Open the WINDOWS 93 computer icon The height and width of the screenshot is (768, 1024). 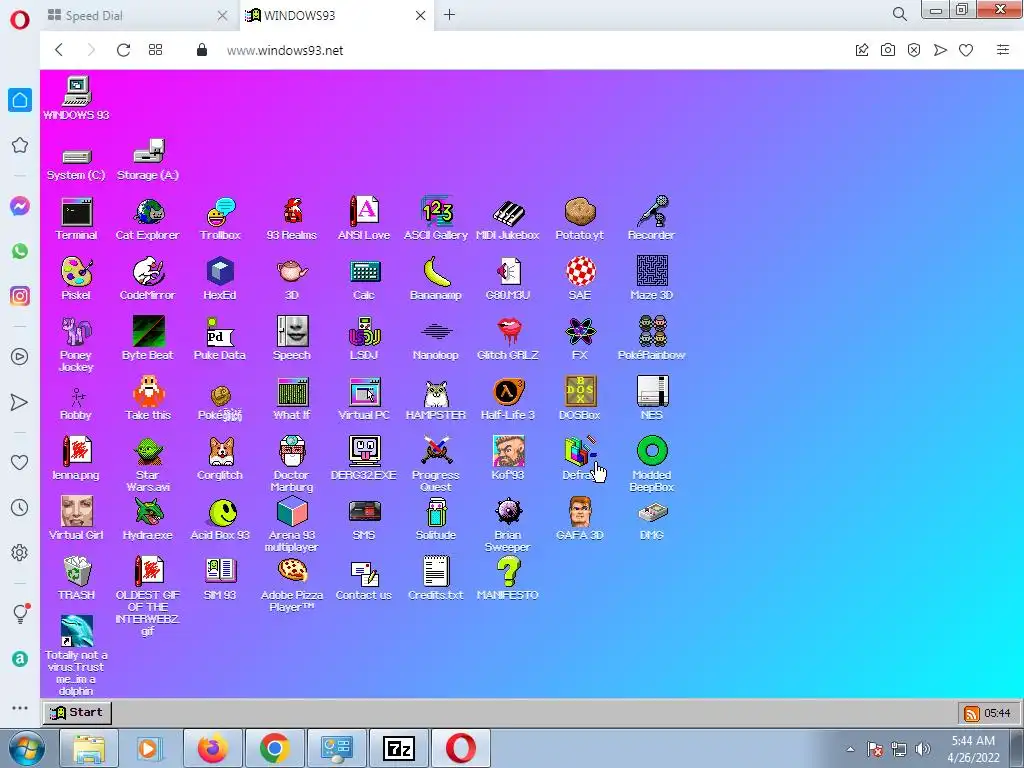coord(76,99)
